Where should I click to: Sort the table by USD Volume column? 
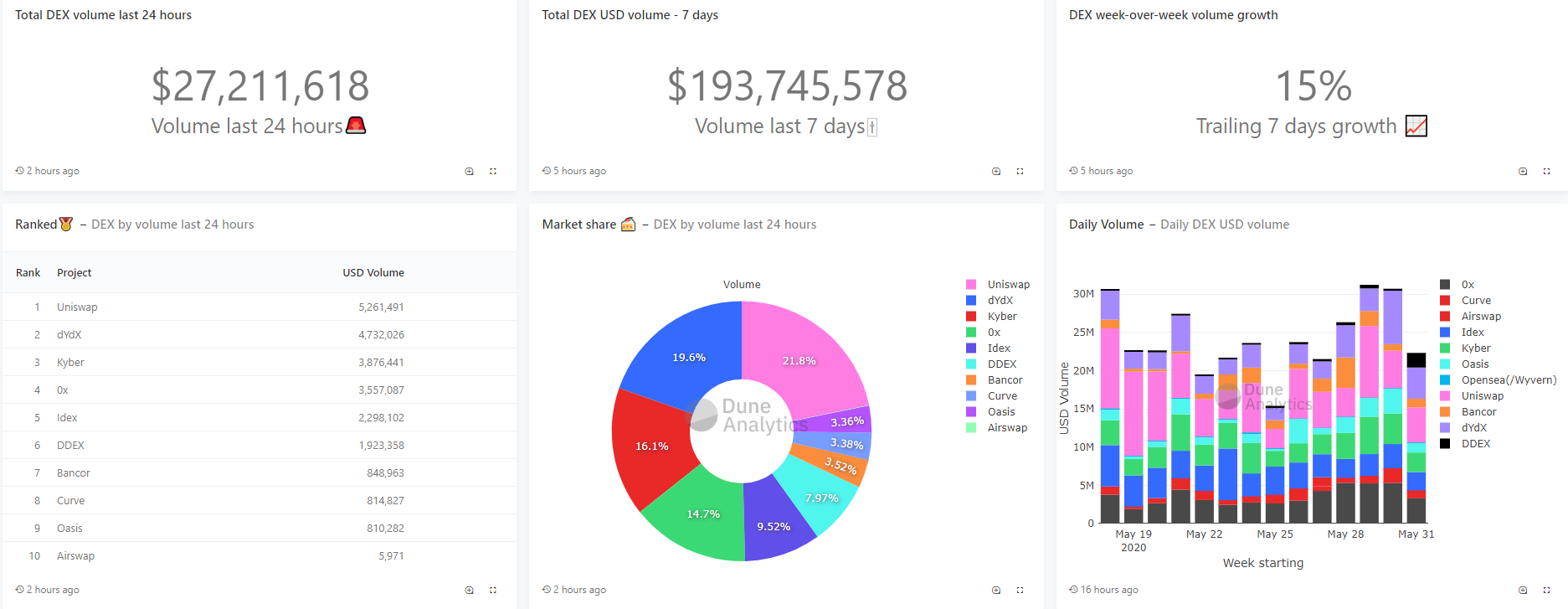tap(373, 273)
